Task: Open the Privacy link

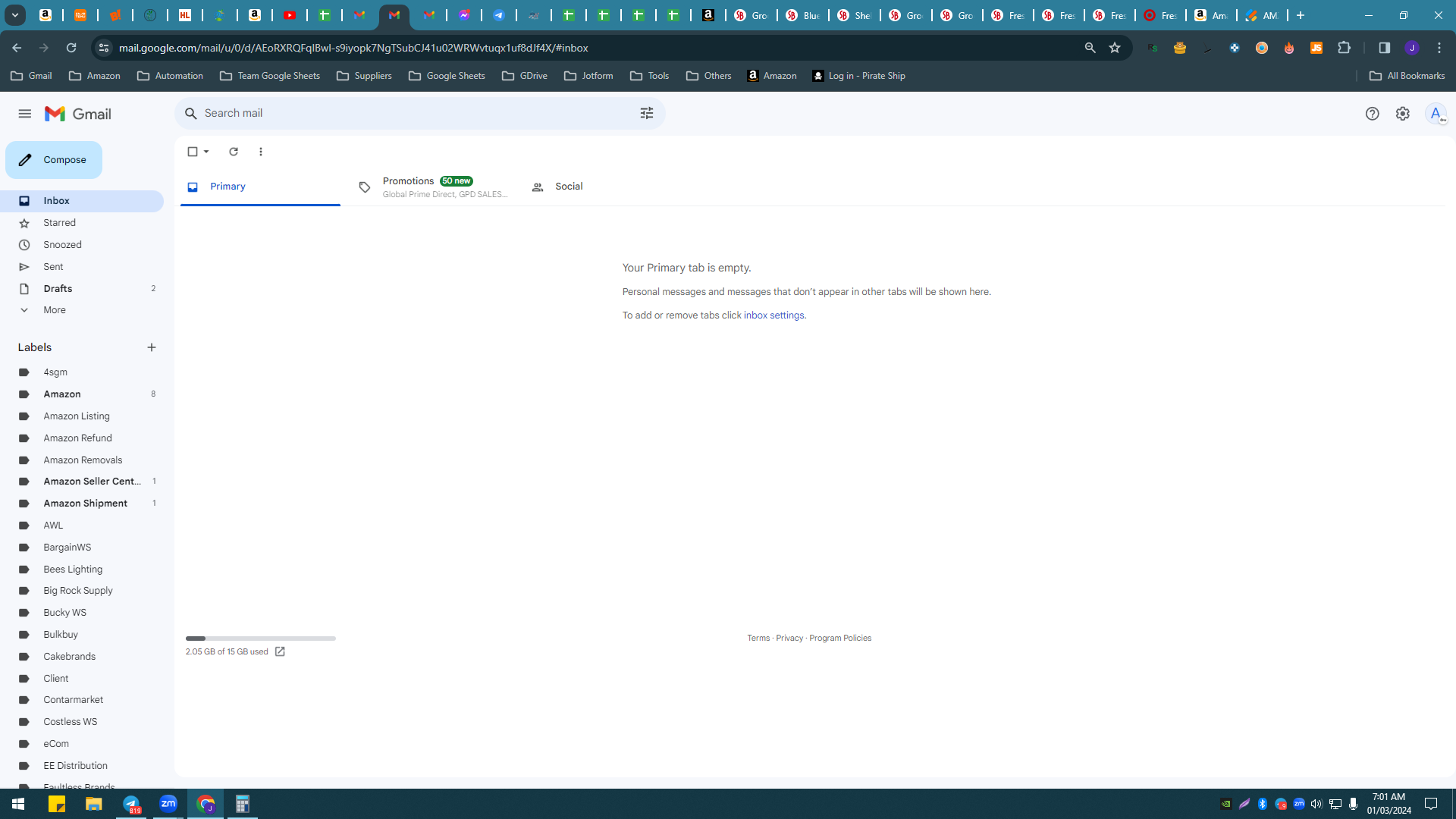Action: coord(789,639)
